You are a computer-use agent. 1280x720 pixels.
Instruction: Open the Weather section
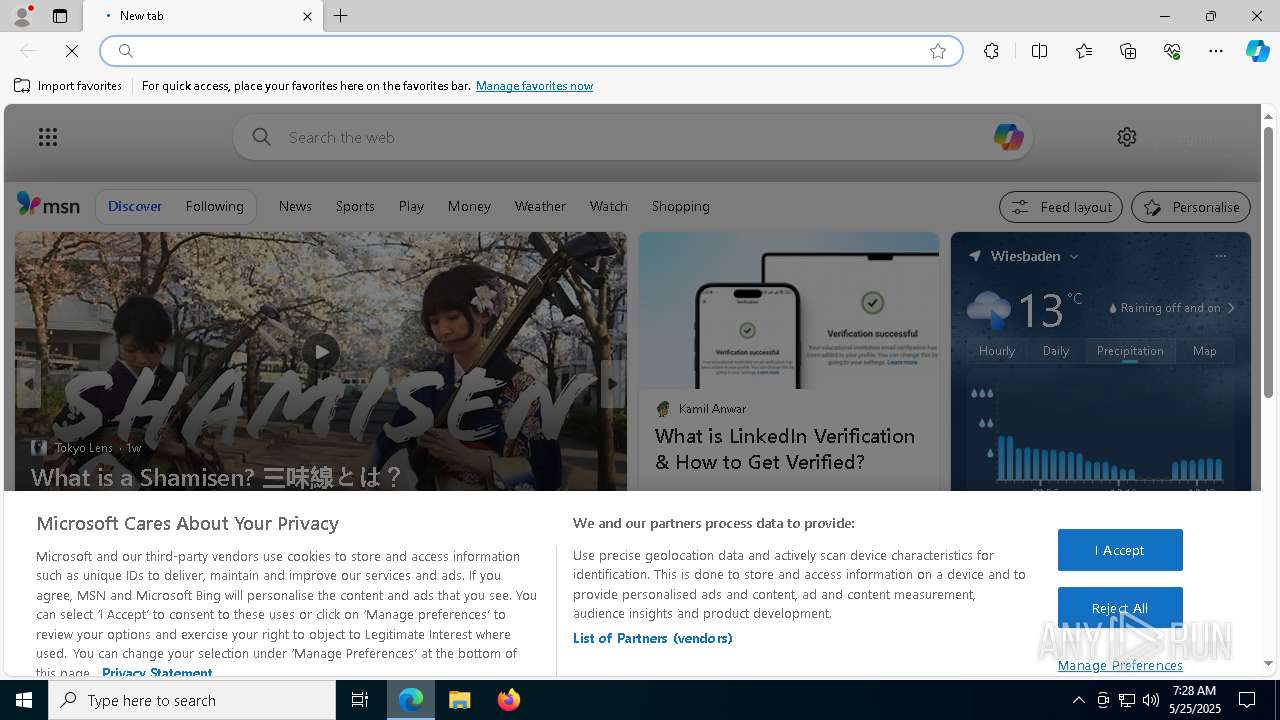click(540, 206)
